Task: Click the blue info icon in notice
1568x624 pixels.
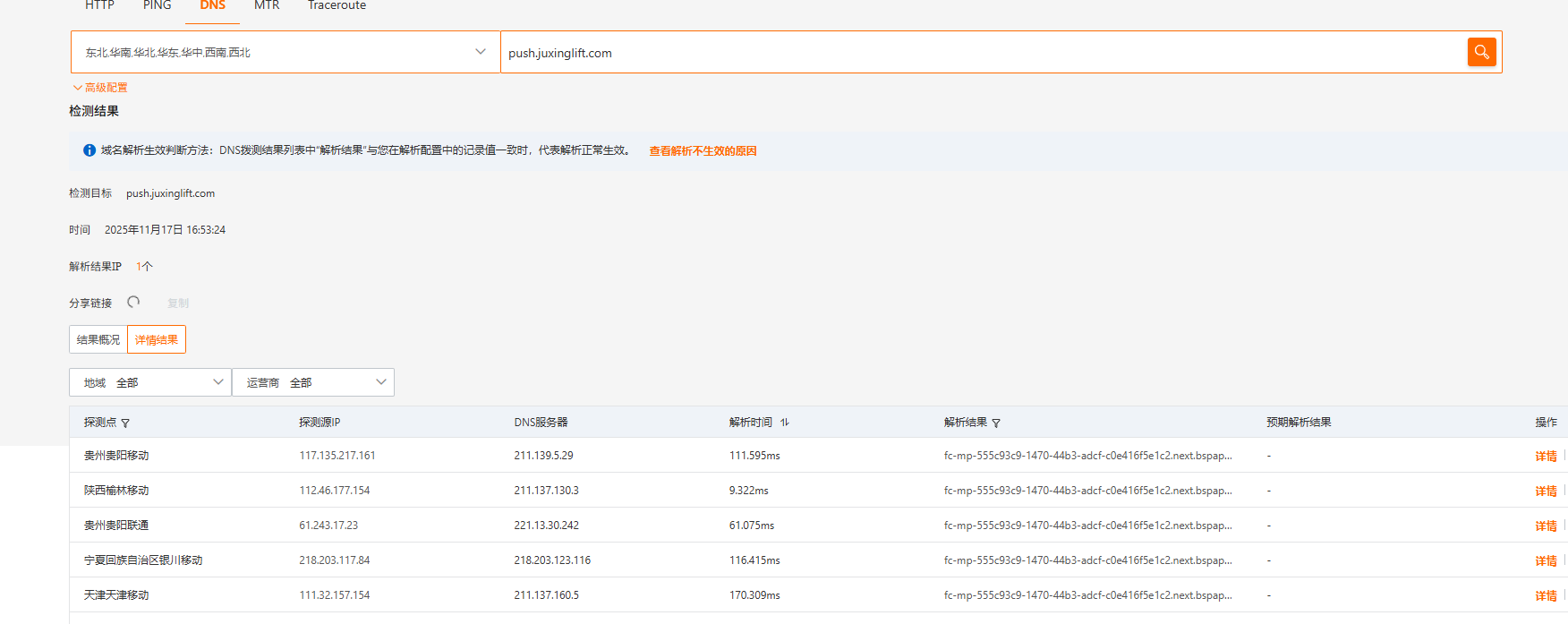Action: point(89,150)
